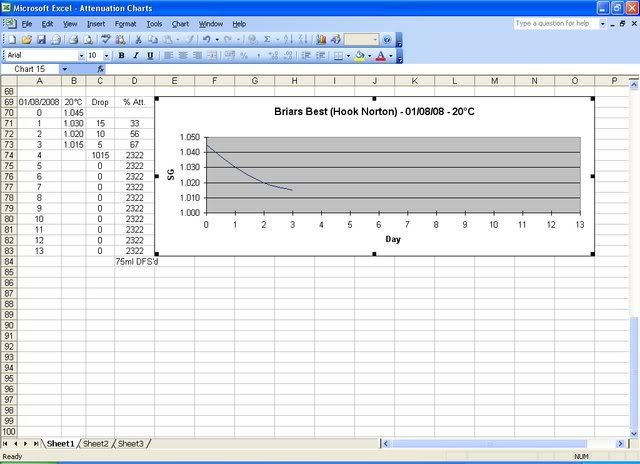This screenshot has width=640, height=464.
Task: Select cell containing 75ml DFS'd
Action: pos(137,262)
